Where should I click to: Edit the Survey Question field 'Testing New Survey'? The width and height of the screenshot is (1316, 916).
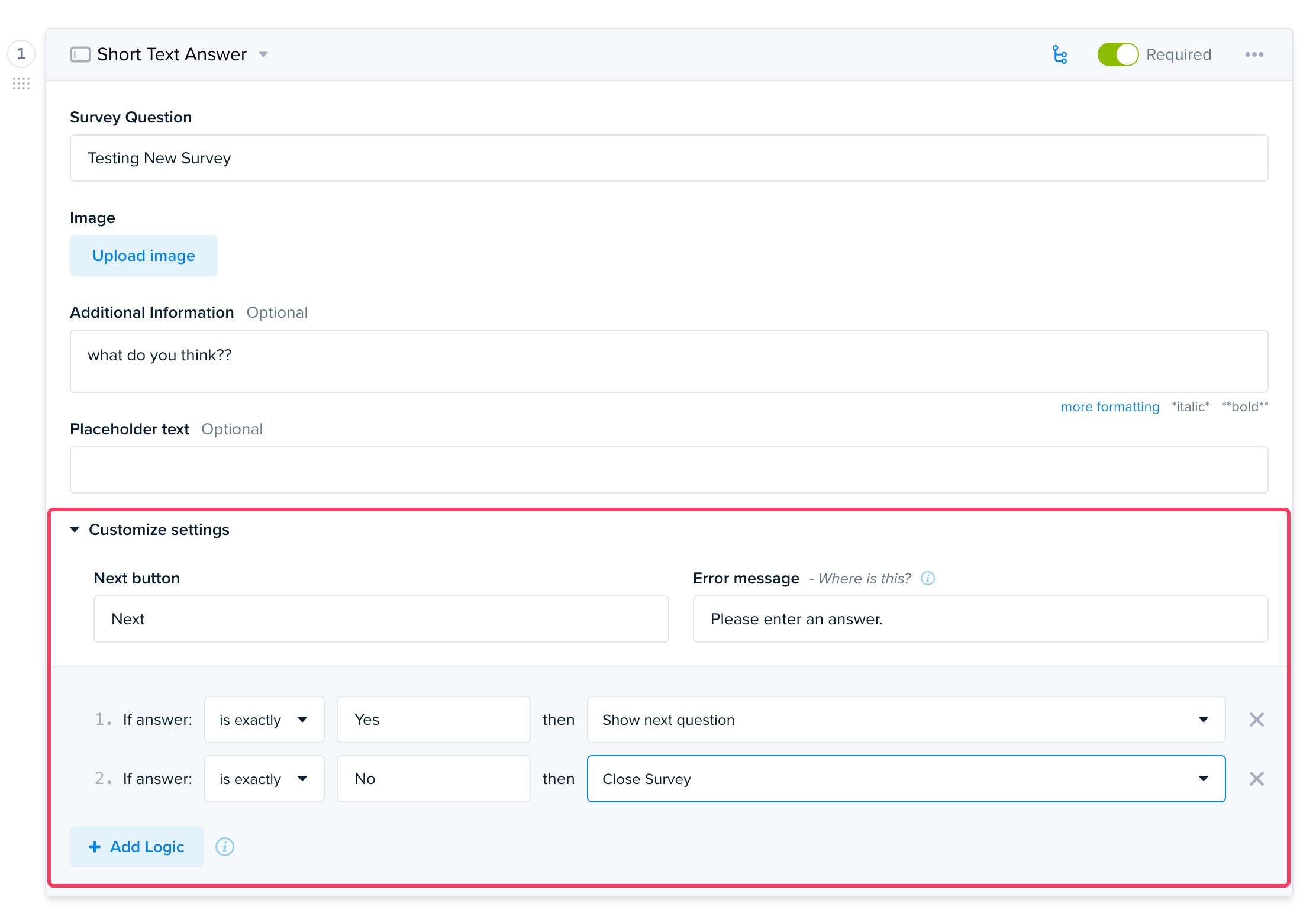click(669, 158)
